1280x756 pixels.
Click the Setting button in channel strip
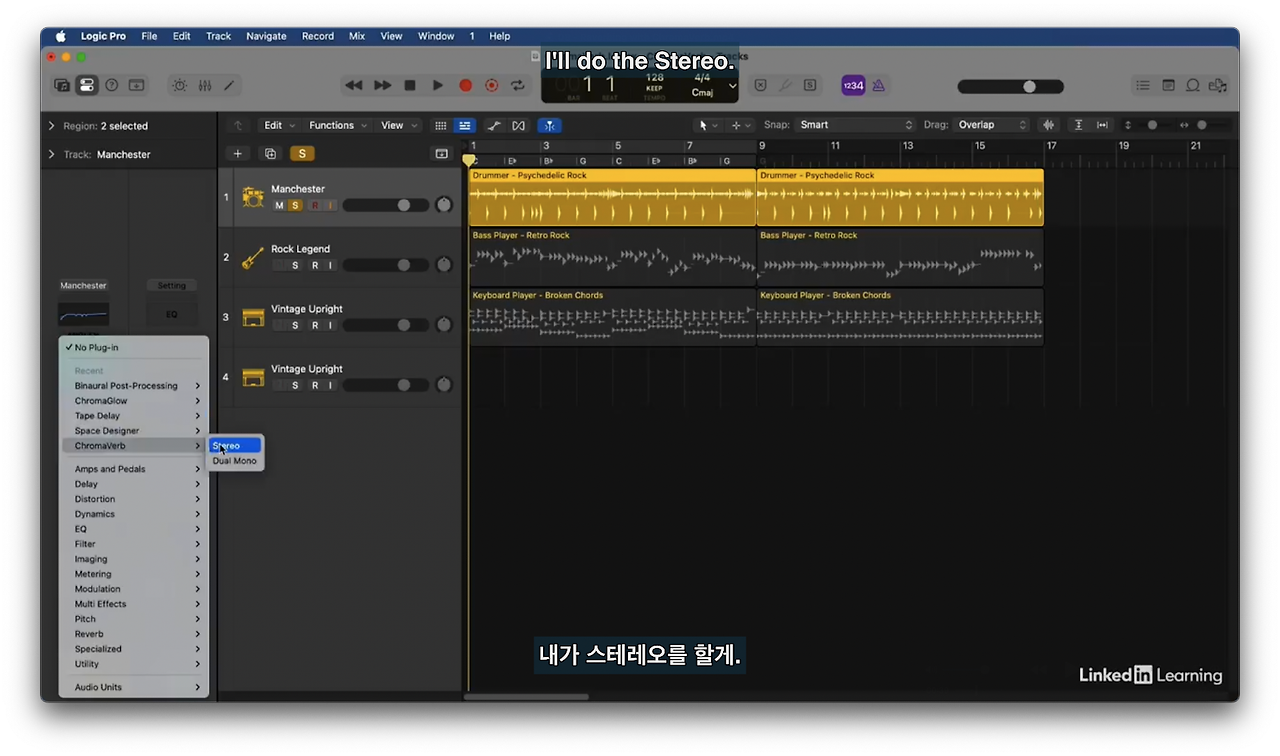tap(172, 285)
